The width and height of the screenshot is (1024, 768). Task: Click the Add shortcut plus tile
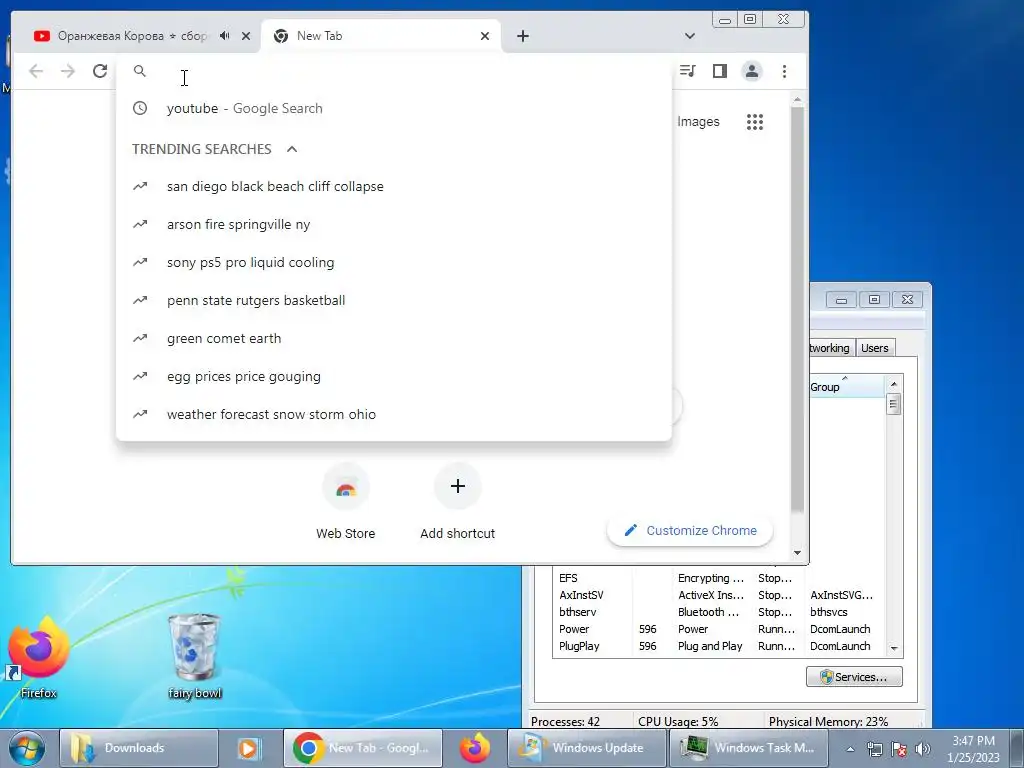(x=457, y=502)
